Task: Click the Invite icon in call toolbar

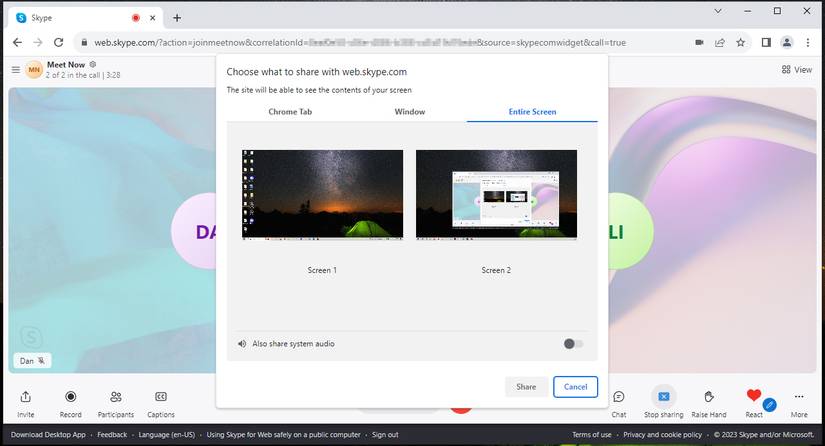Action: [x=26, y=397]
